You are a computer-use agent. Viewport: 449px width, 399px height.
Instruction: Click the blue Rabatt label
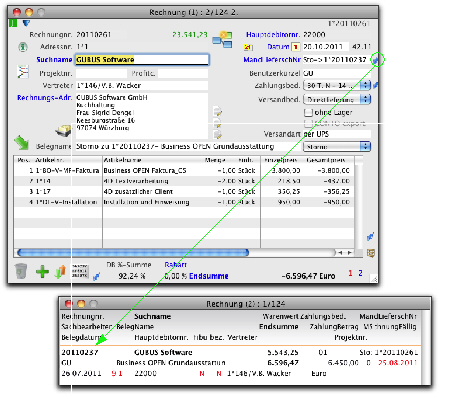point(175,265)
